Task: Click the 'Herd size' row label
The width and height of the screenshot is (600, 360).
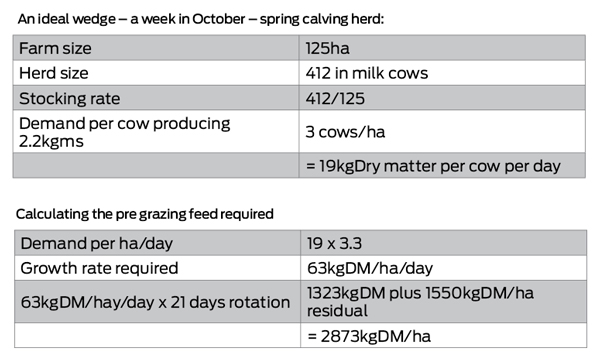Action: tap(156, 73)
